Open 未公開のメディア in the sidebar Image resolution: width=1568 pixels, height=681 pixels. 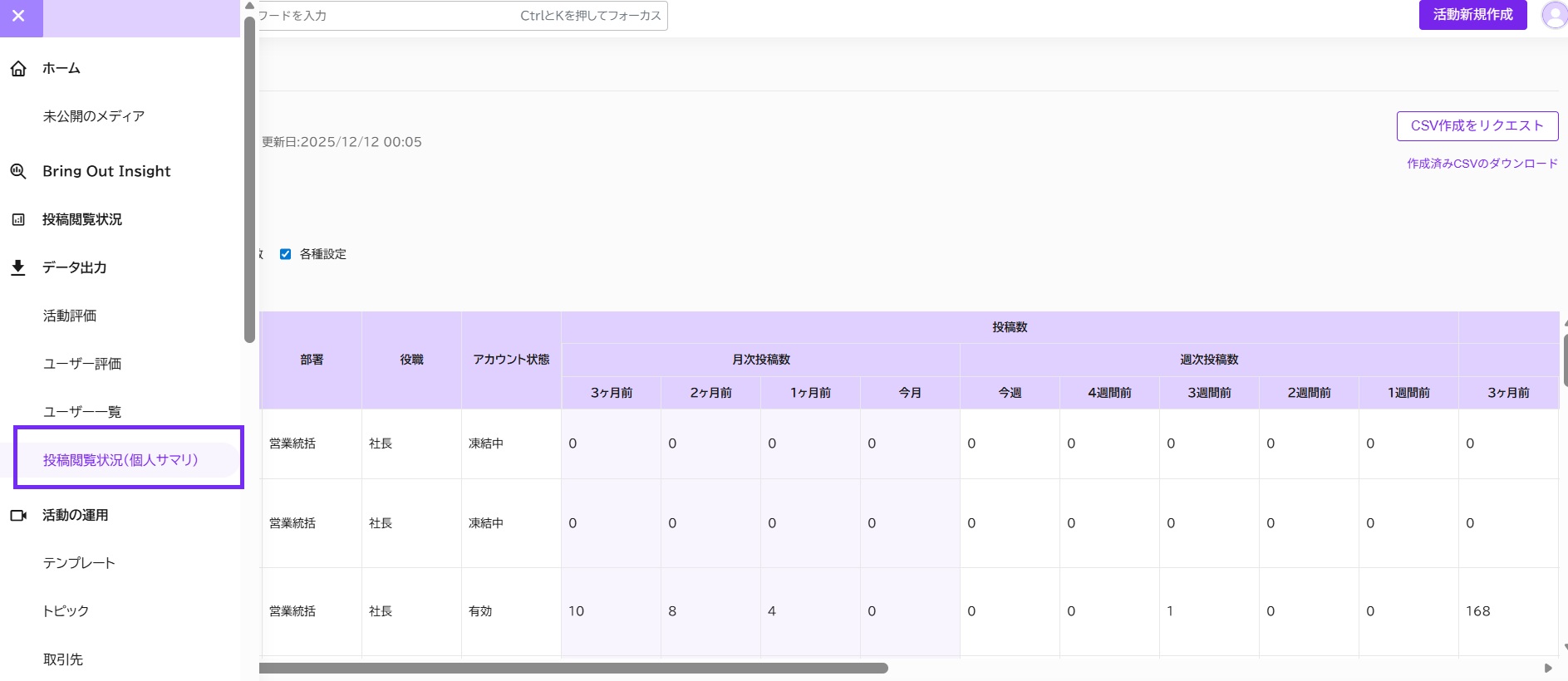[94, 116]
